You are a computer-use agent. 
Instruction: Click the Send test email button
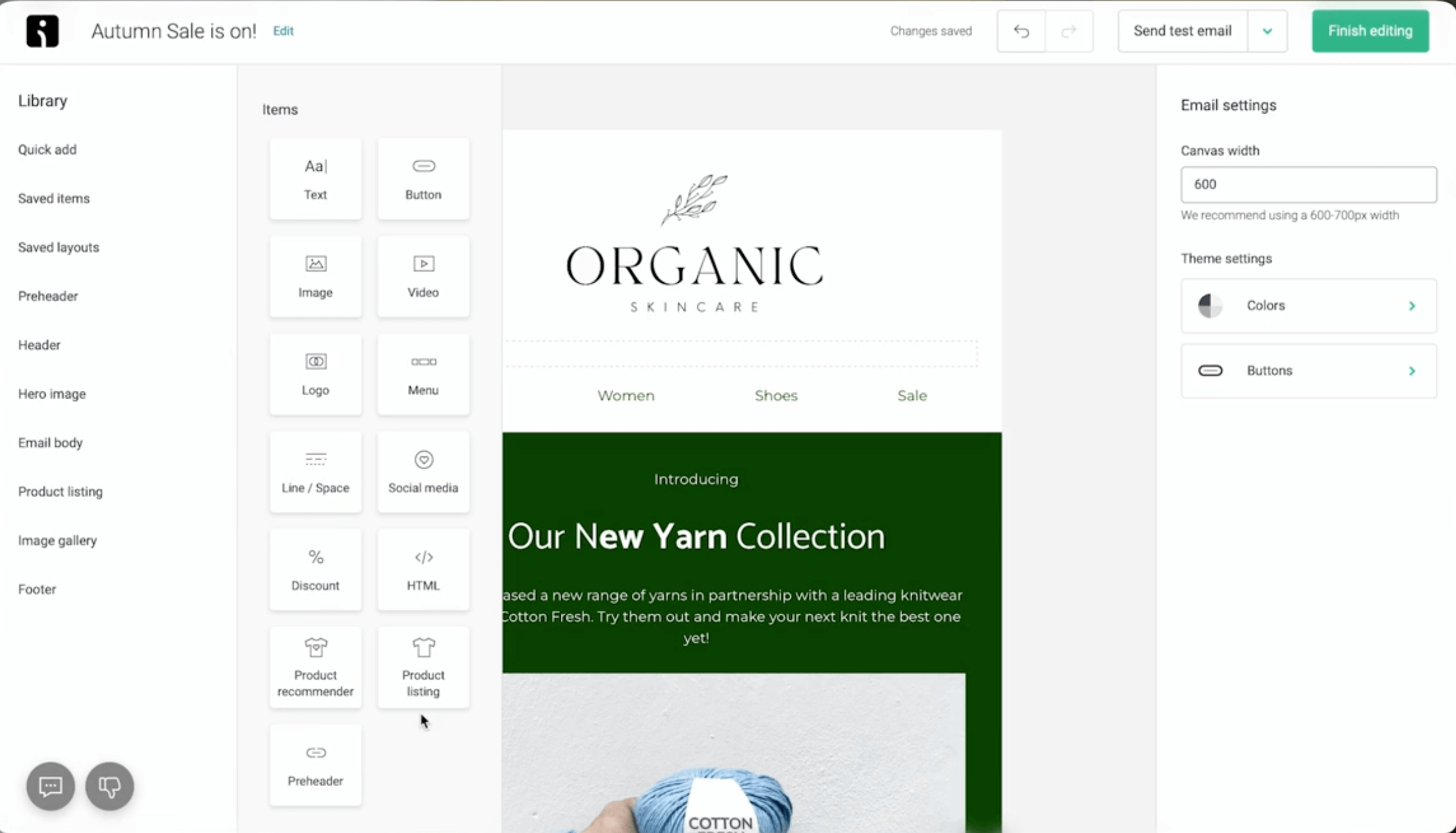click(x=1182, y=31)
